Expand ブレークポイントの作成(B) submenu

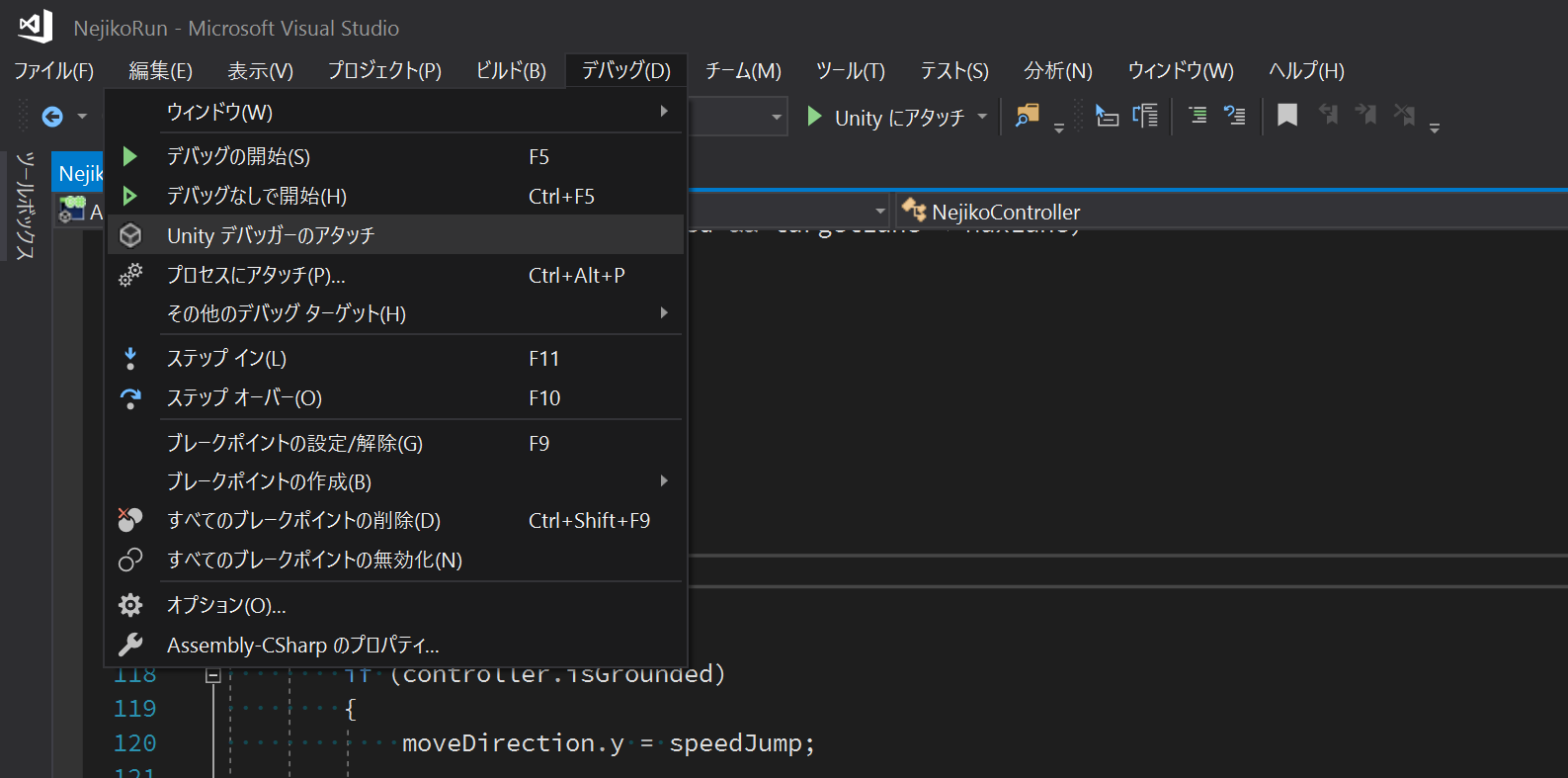[395, 481]
